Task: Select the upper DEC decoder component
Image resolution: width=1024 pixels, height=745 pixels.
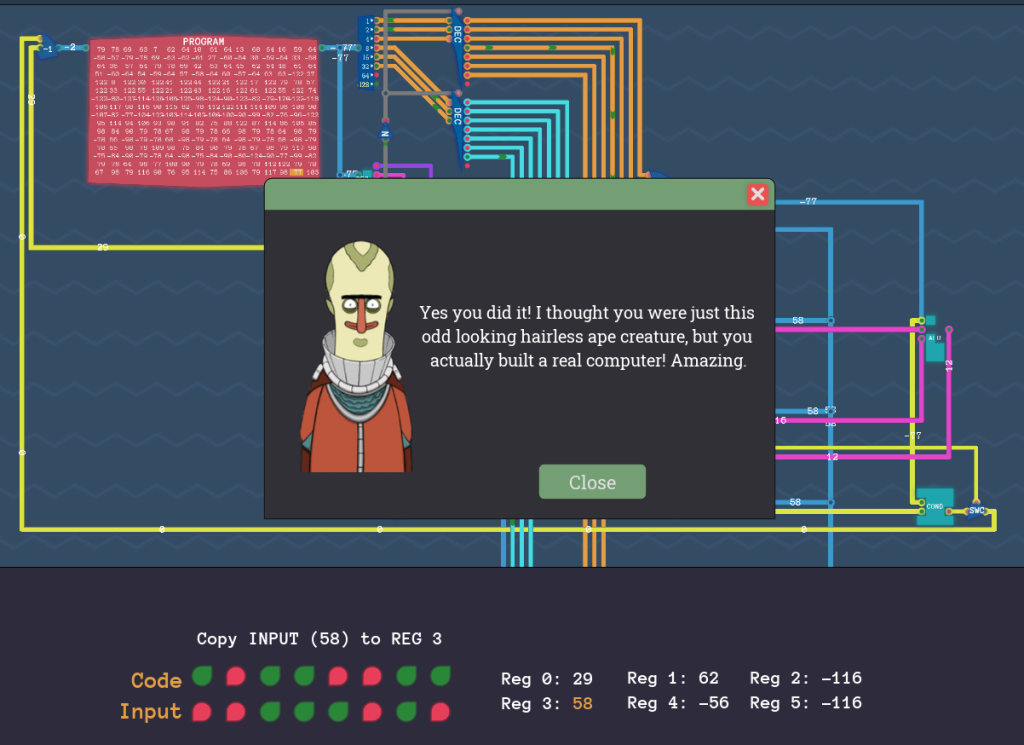Action: point(458,48)
